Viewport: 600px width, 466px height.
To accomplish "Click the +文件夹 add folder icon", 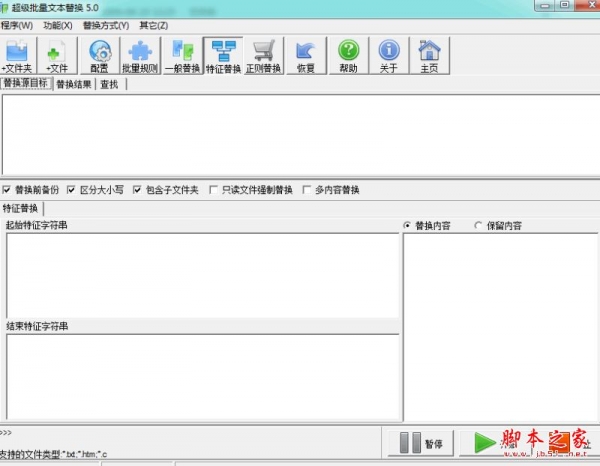I will coord(18,56).
